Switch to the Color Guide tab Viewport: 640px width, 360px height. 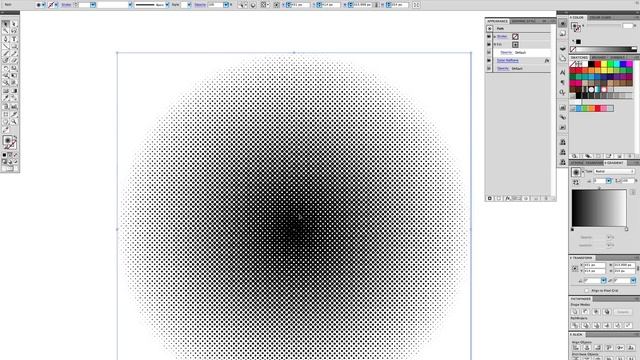pos(600,18)
